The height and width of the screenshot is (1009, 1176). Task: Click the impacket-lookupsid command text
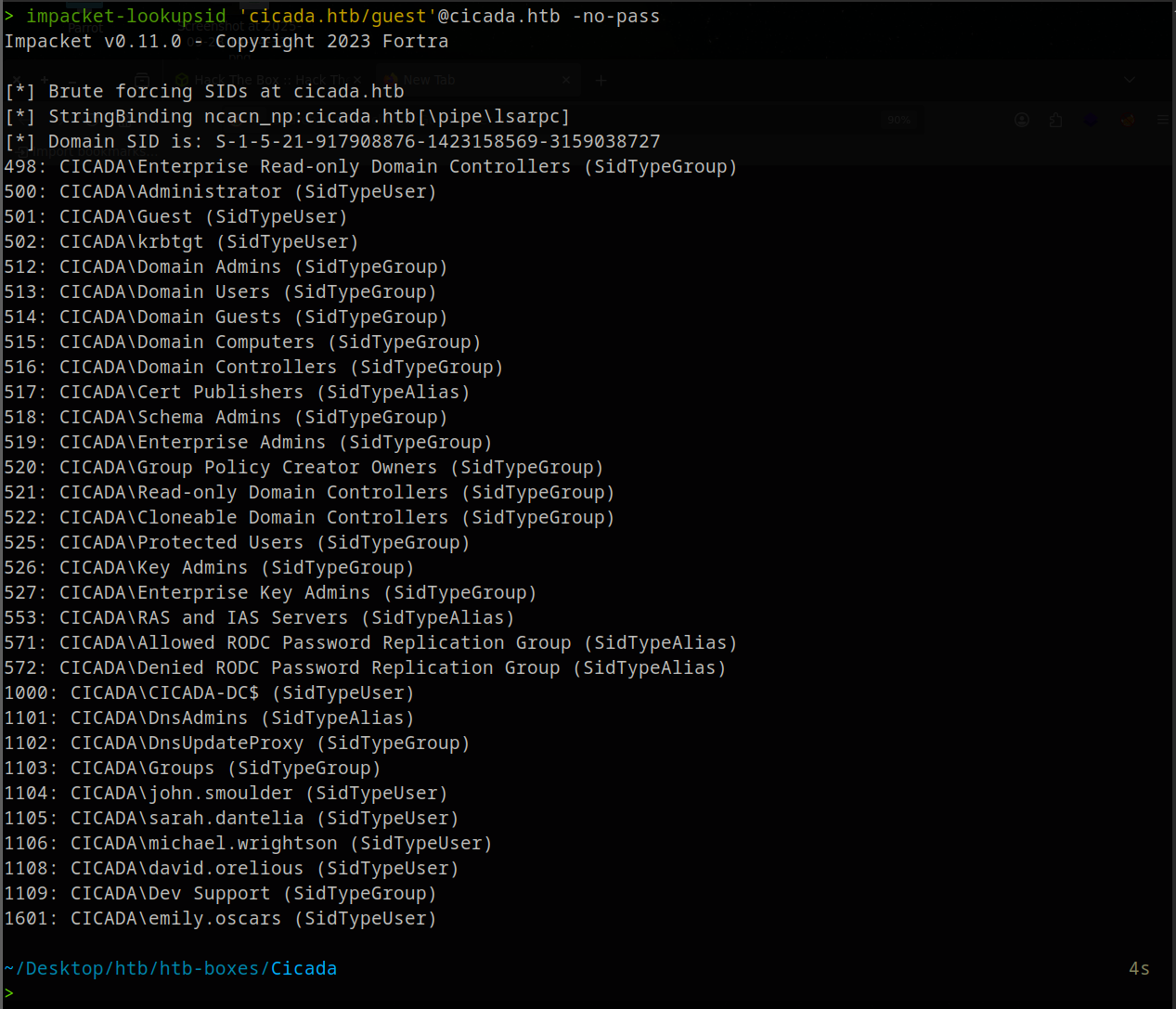126,16
